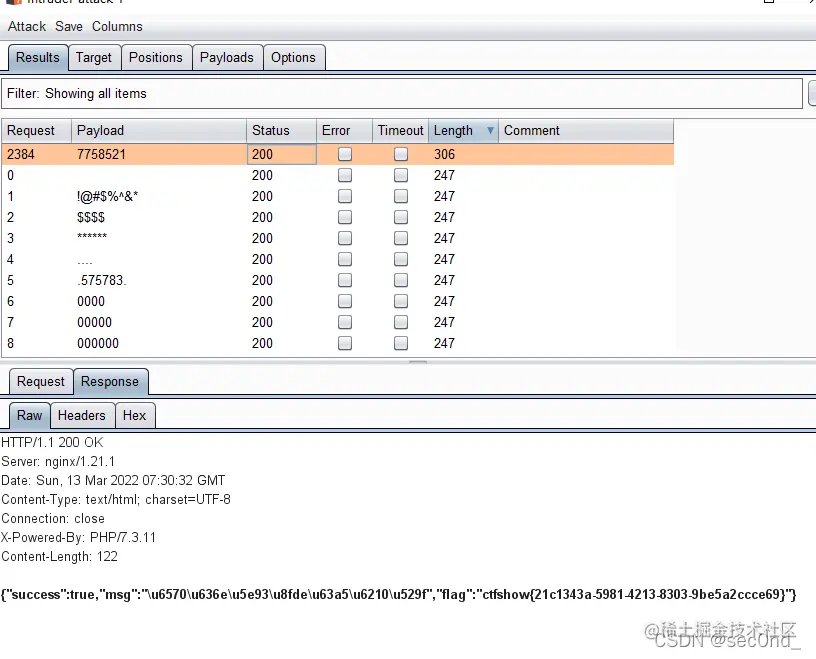This screenshot has width=816, height=659.
Task: Select payload $$$$ row
Action: [337, 217]
